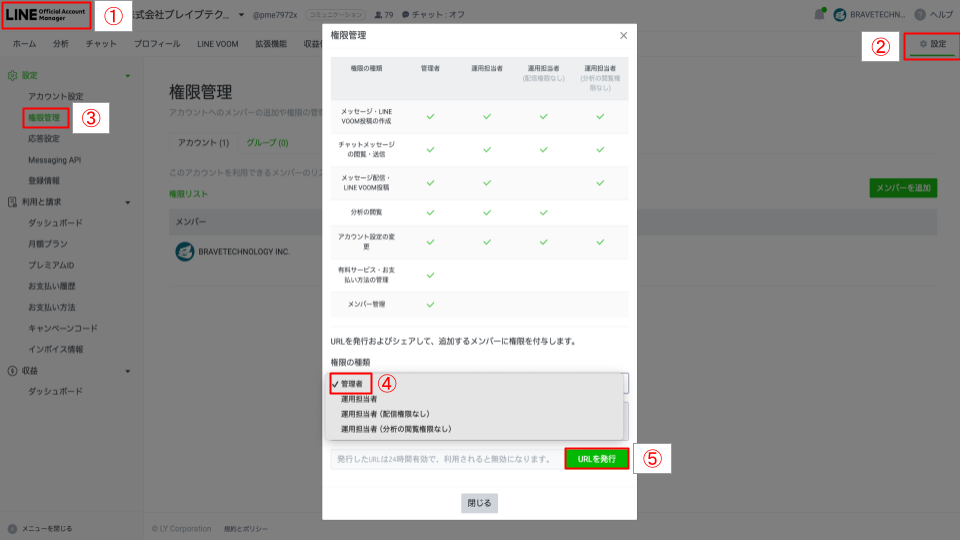
Task: Open アカウント設定 in sidebar
Action: coord(56,96)
